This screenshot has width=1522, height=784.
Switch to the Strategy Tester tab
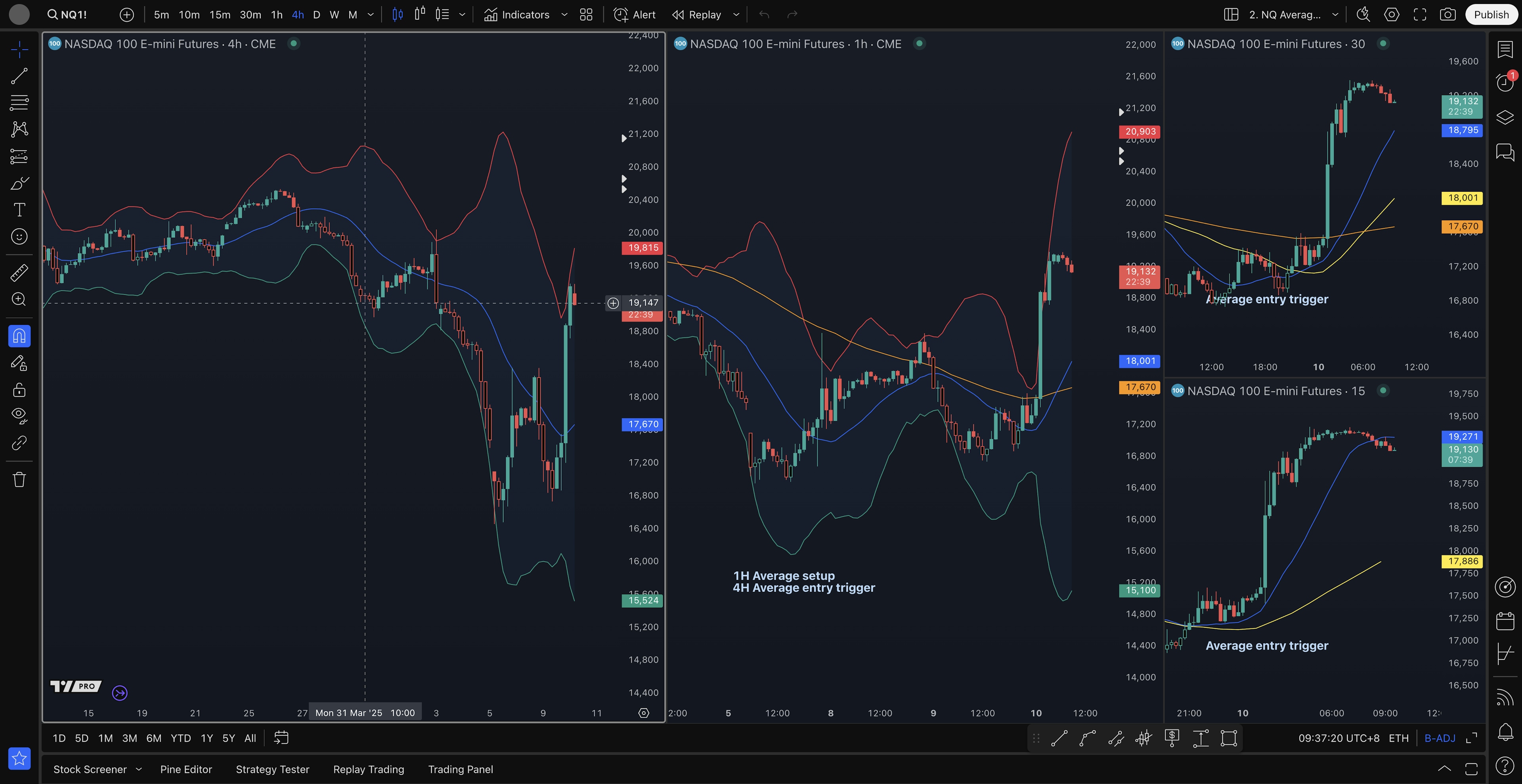pos(272,769)
